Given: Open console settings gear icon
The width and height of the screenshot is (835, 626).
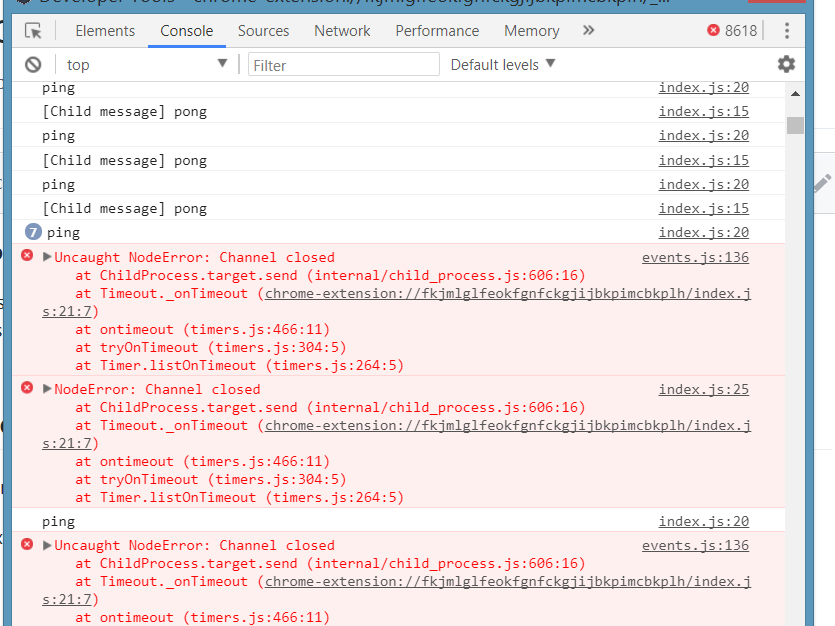Looking at the screenshot, I should 786,64.
